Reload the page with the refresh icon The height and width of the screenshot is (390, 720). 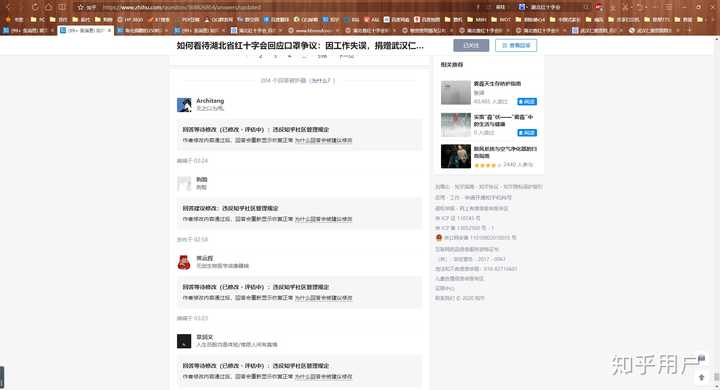point(35,7)
